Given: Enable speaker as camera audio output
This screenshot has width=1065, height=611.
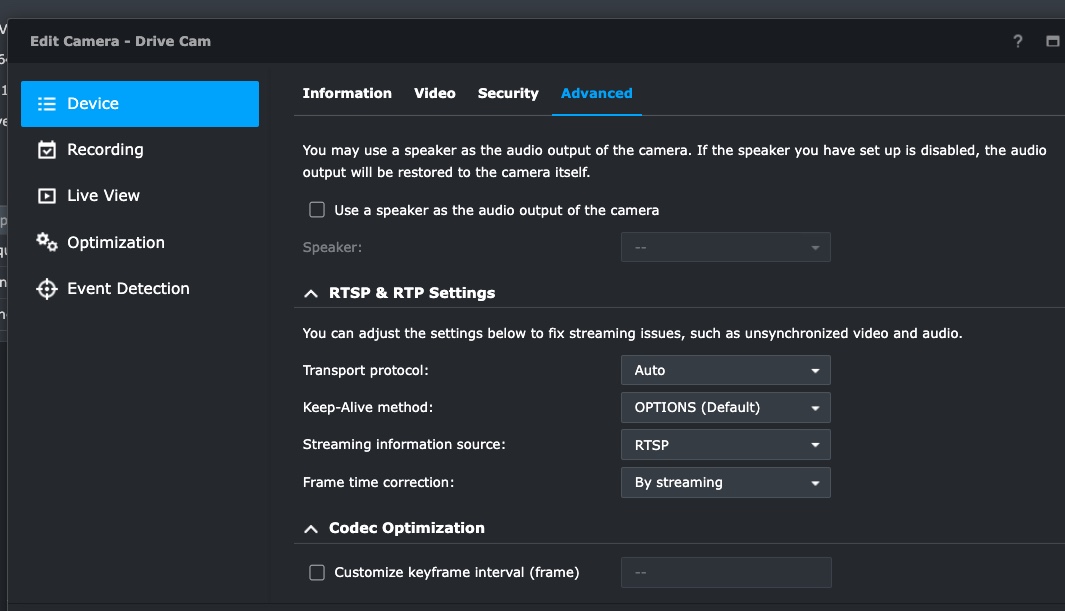Looking at the screenshot, I should pyautogui.click(x=317, y=210).
